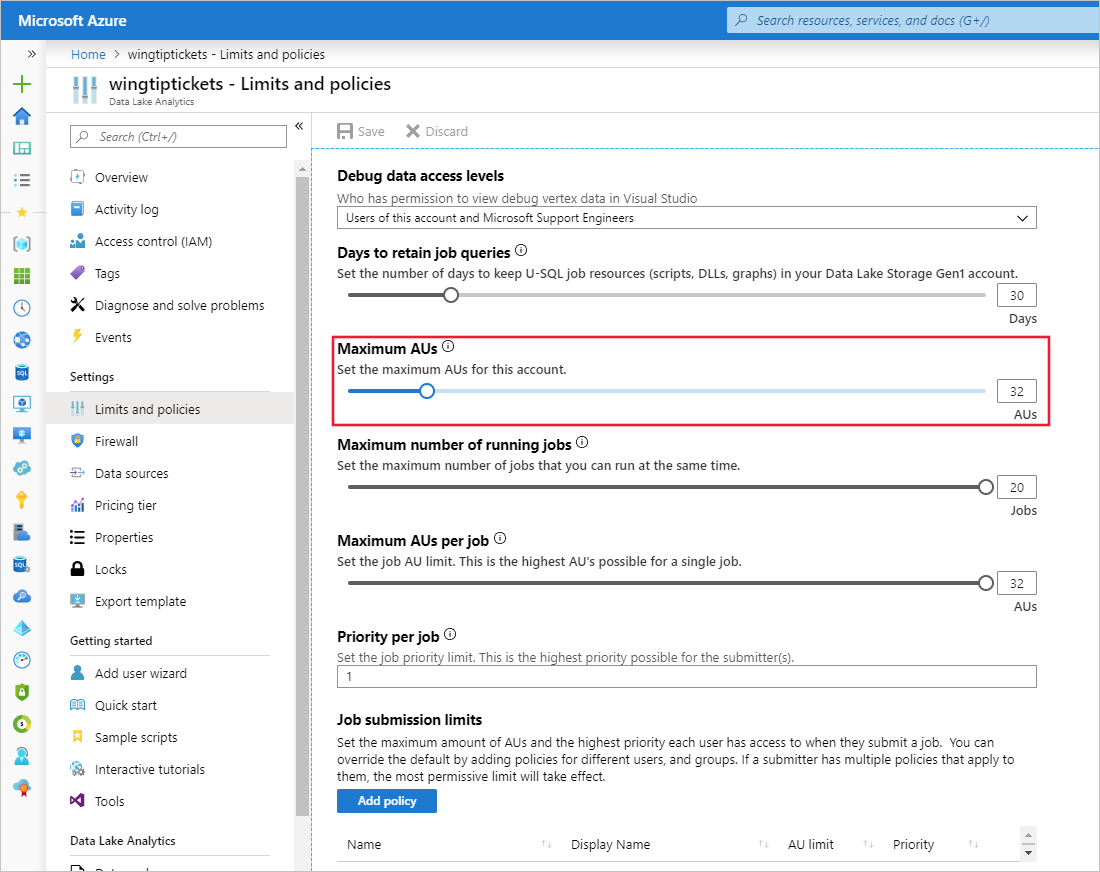The height and width of the screenshot is (872, 1100).
Task: Select Limits and policies in settings
Action: pyautogui.click(x=170, y=409)
